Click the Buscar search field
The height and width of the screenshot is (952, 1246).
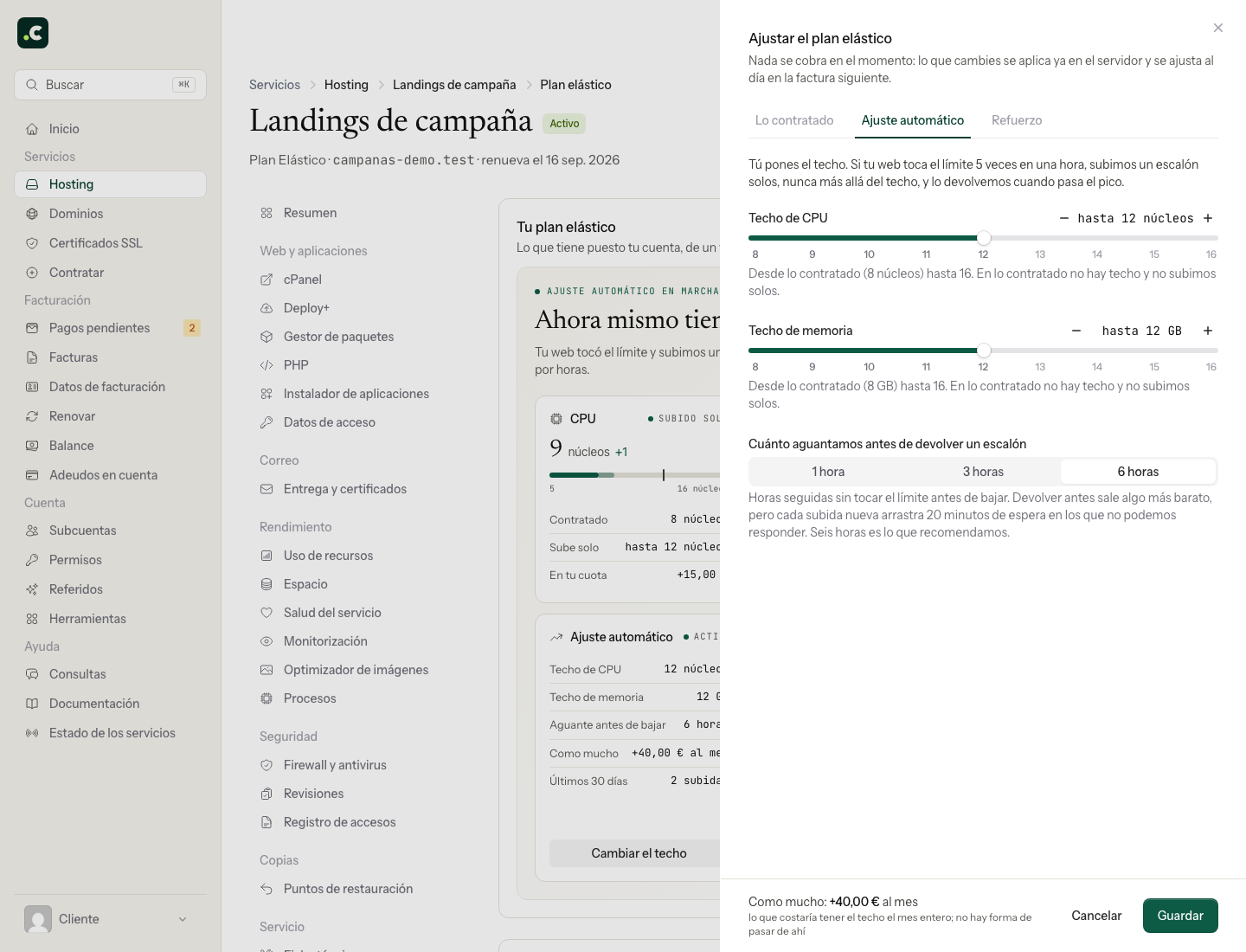tap(110, 85)
